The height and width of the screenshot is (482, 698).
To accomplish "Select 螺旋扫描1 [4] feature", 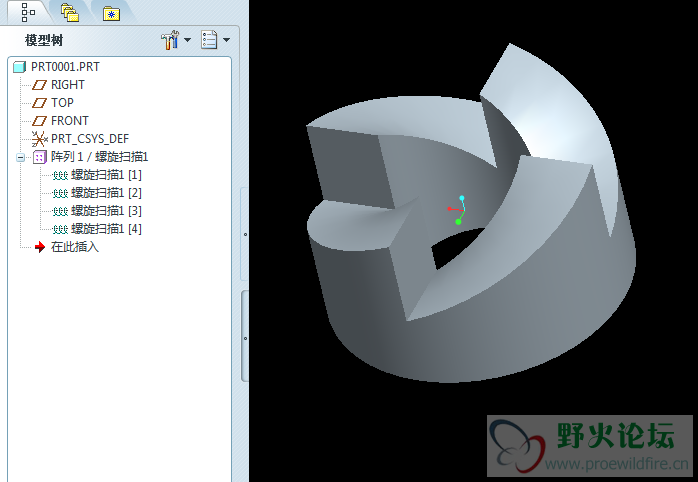I will tap(106, 229).
